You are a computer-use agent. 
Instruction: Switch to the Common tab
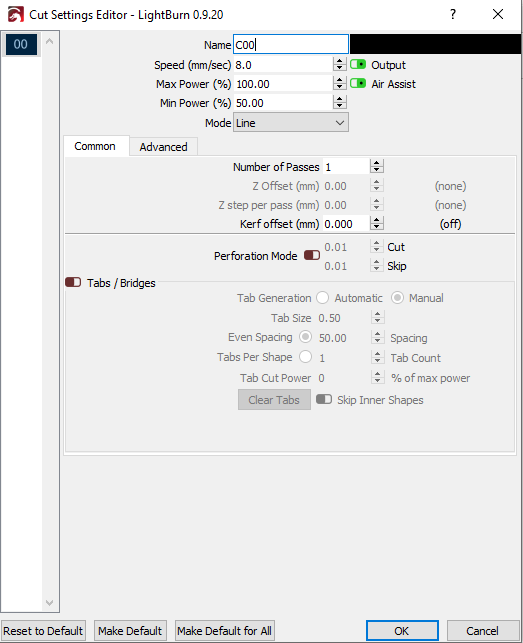coord(95,146)
